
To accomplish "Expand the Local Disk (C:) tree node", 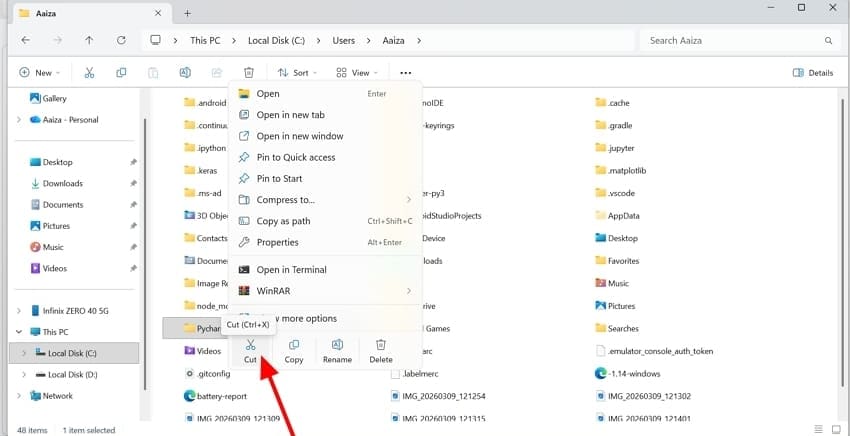I will click(x=24, y=354).
